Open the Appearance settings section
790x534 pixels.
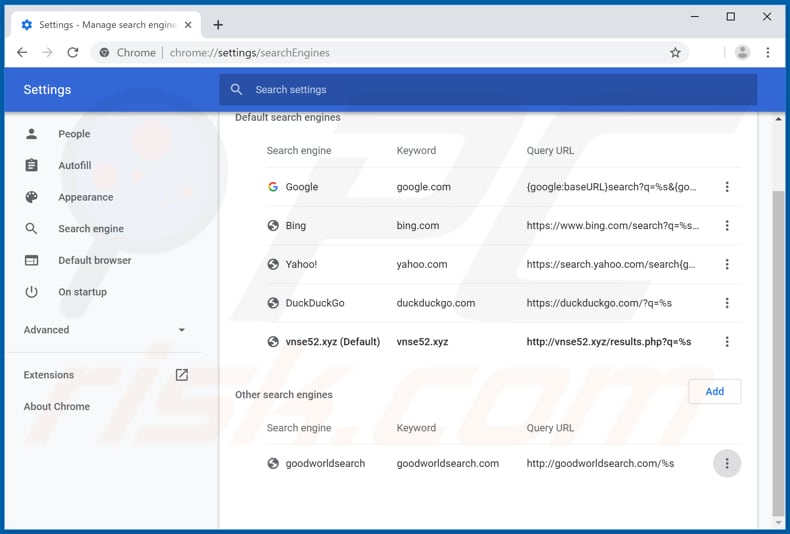[86, 197]
